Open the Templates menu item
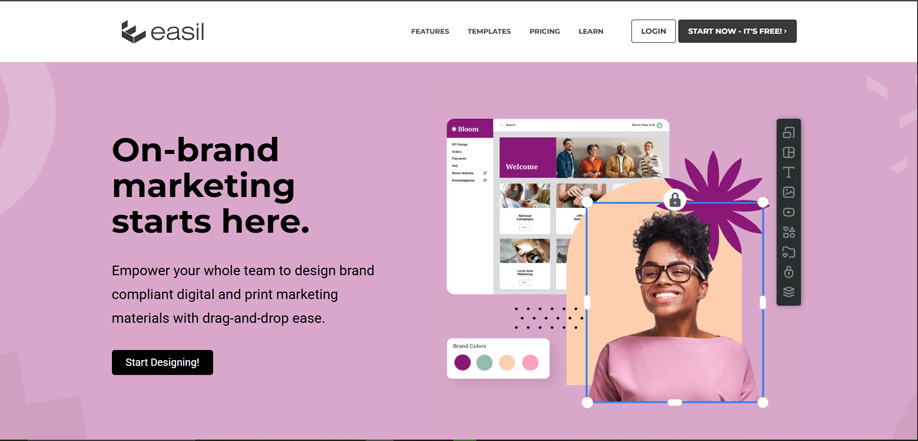The image size is (918, 441). 489,32
